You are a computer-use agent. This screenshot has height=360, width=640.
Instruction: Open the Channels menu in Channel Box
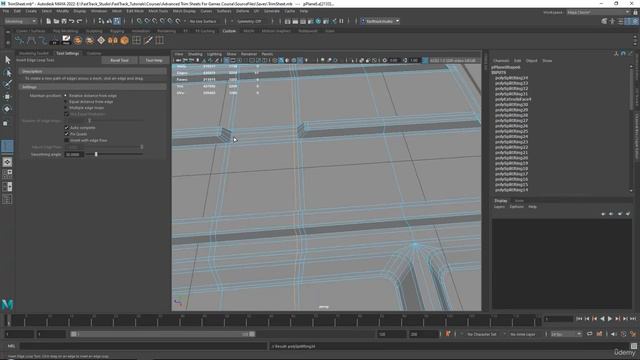(501, 61)
